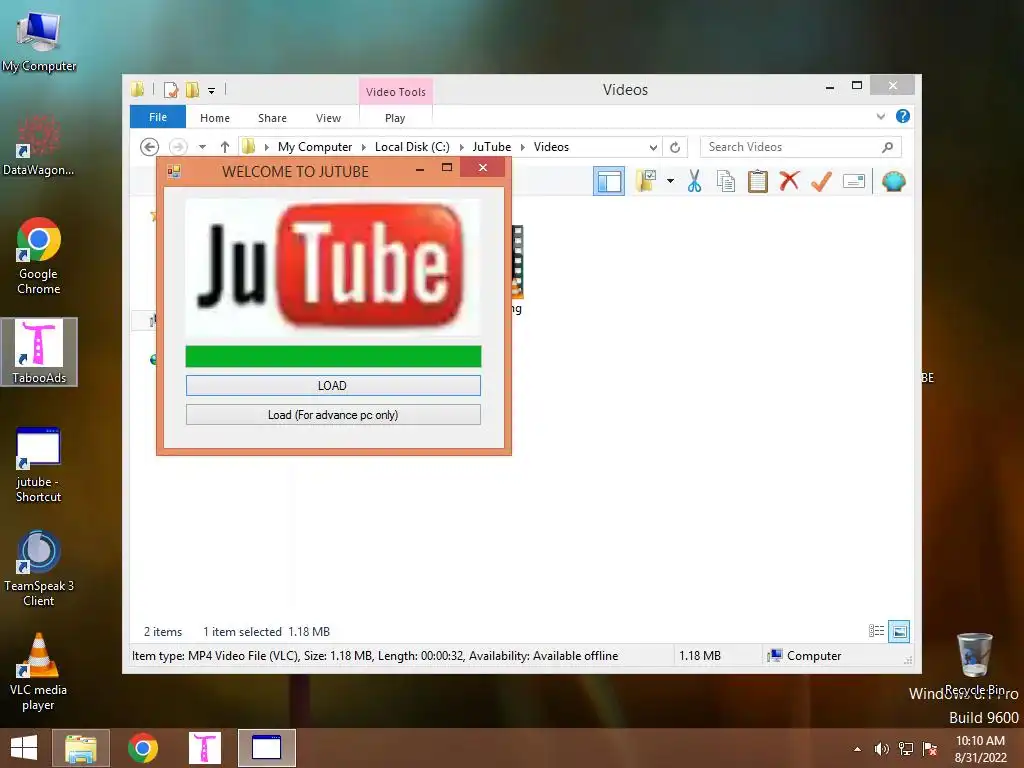The width and height of the screenshot is (1024, 768).
Task: Click the JuTube window title bar icon
Action: 174,171
